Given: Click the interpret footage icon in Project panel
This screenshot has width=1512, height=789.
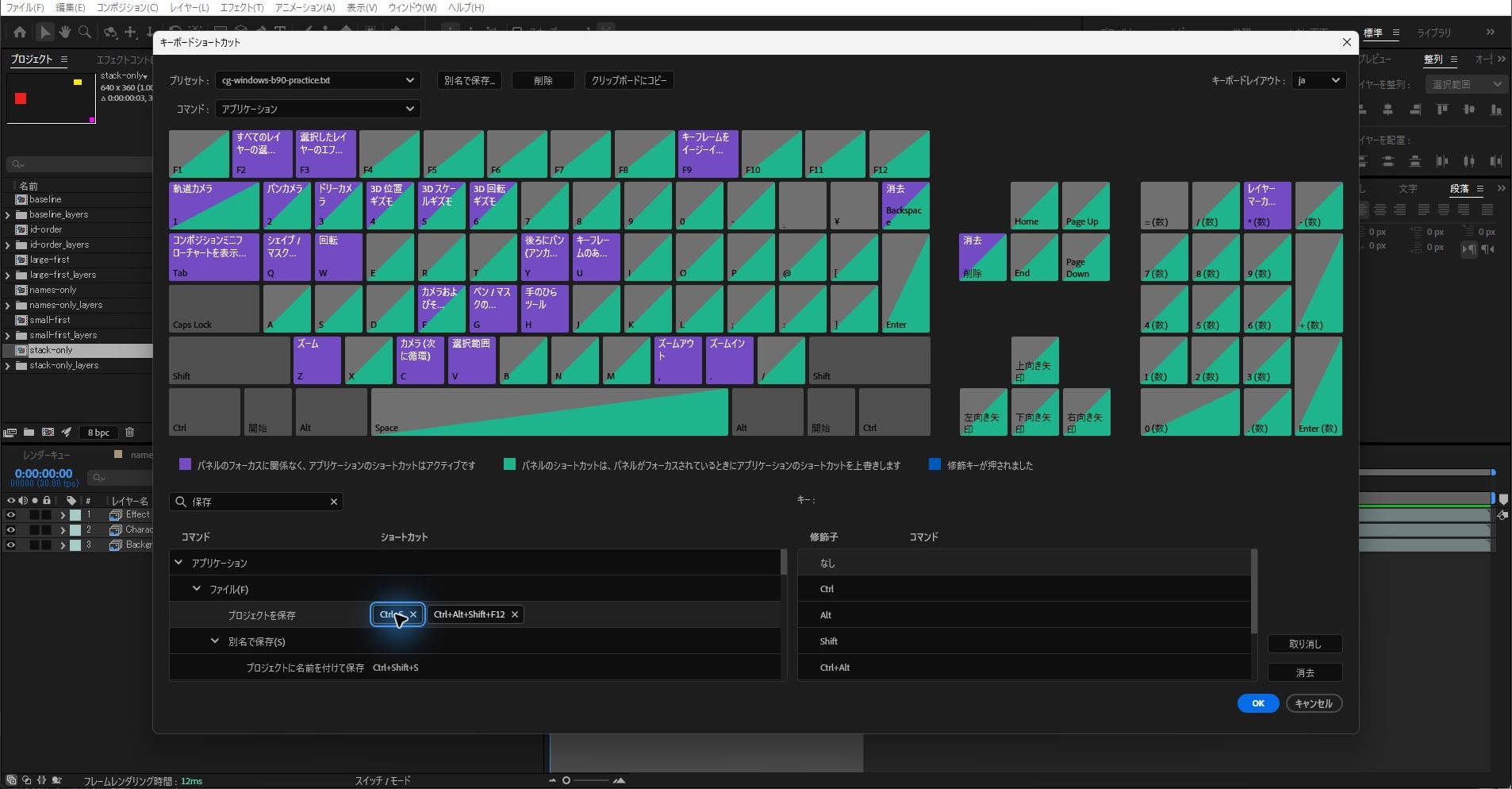Looking at the screenshot, I should (x=10, y=433).
